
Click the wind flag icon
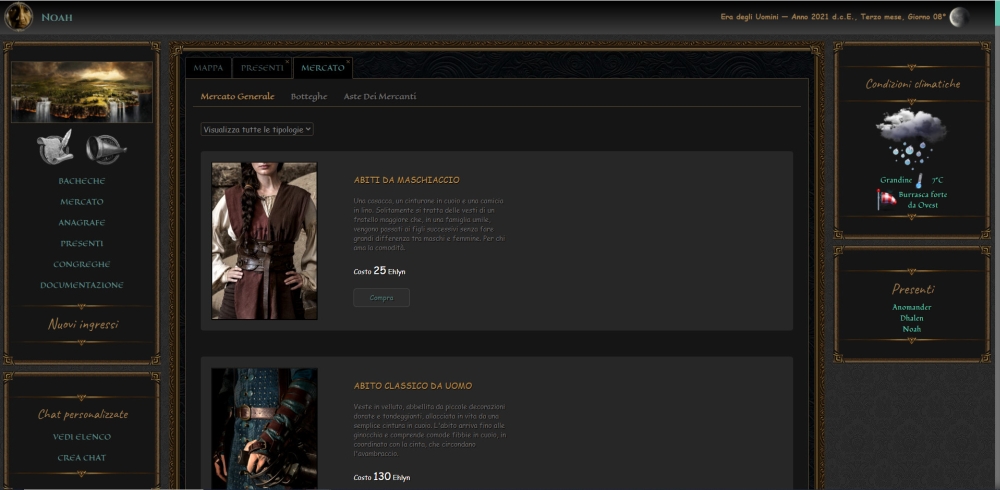coord(886,199)
